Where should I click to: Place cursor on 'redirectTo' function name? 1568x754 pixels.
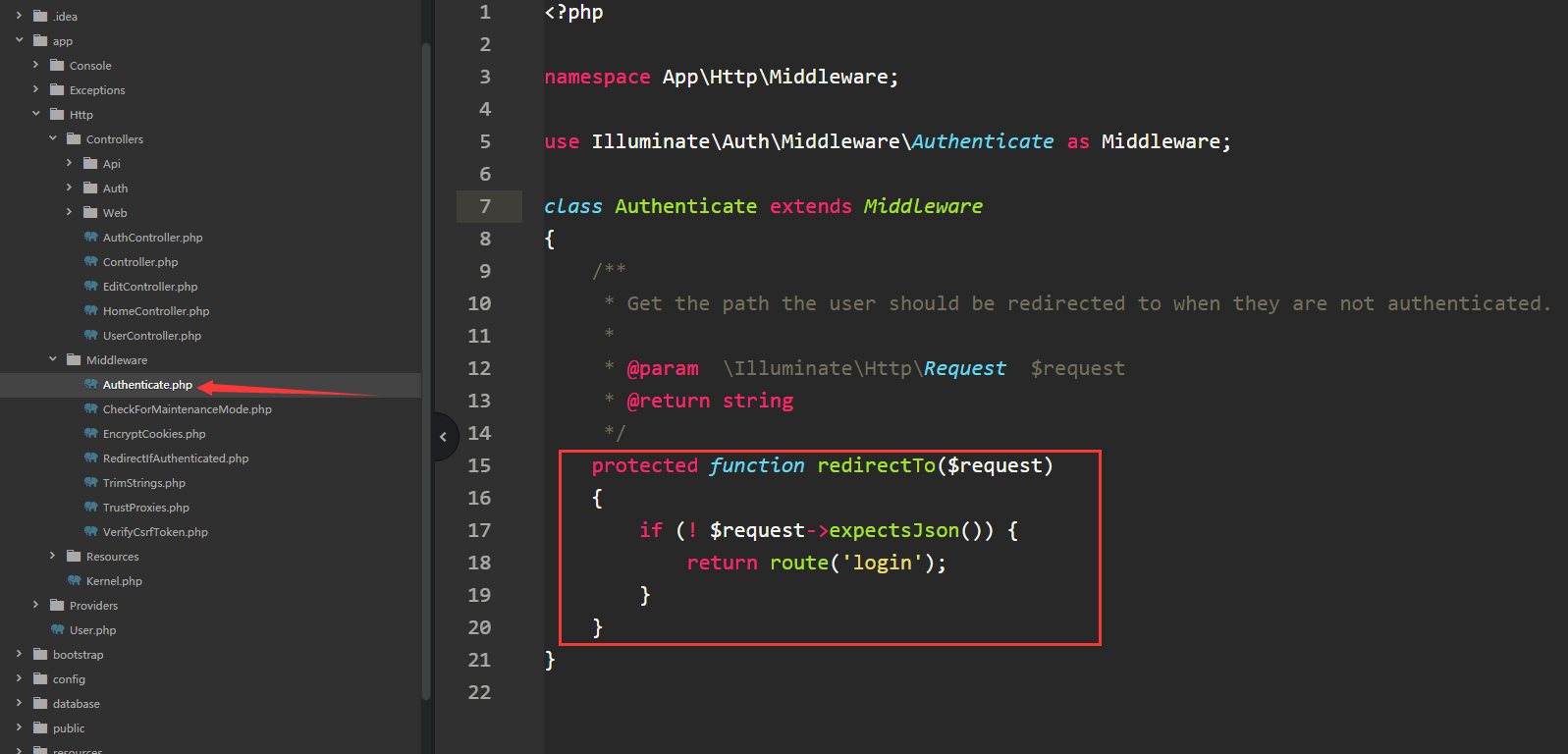(877, 465)
